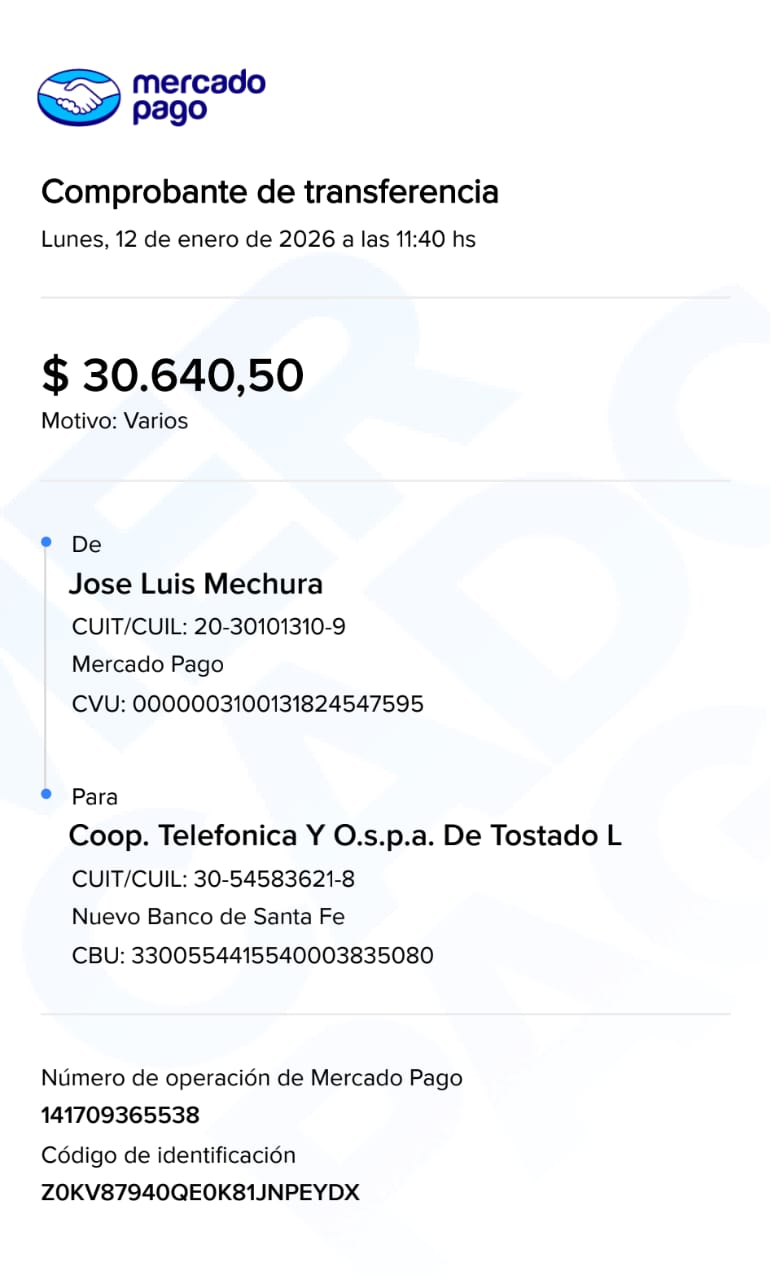This screenshot has height=1280, width=771.
Task: Click the blue dot beside De
Action: tap(46, 542)
